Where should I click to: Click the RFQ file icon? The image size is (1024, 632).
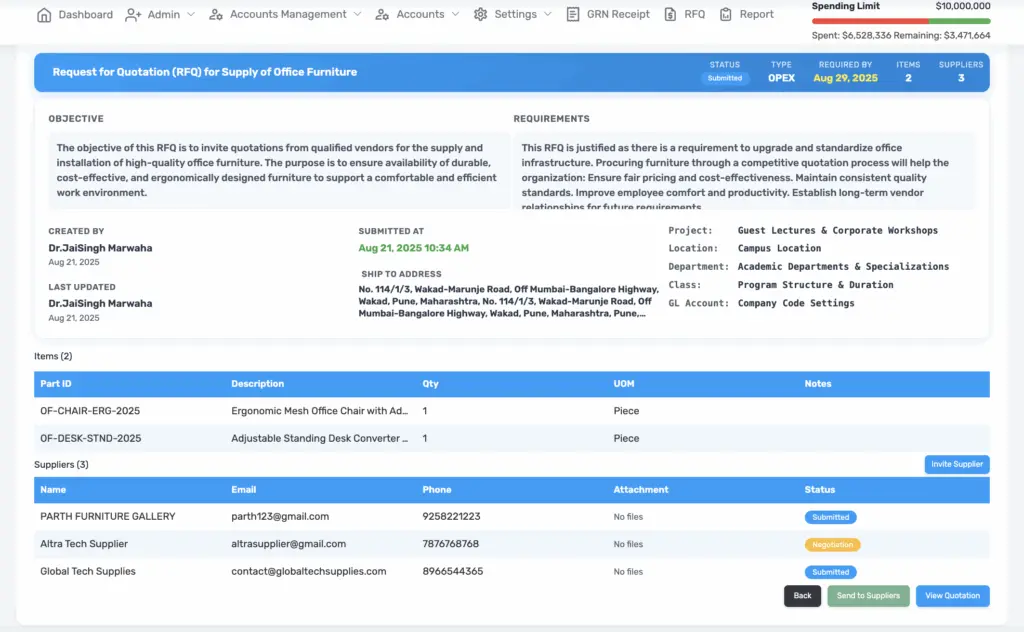[670, 15]
